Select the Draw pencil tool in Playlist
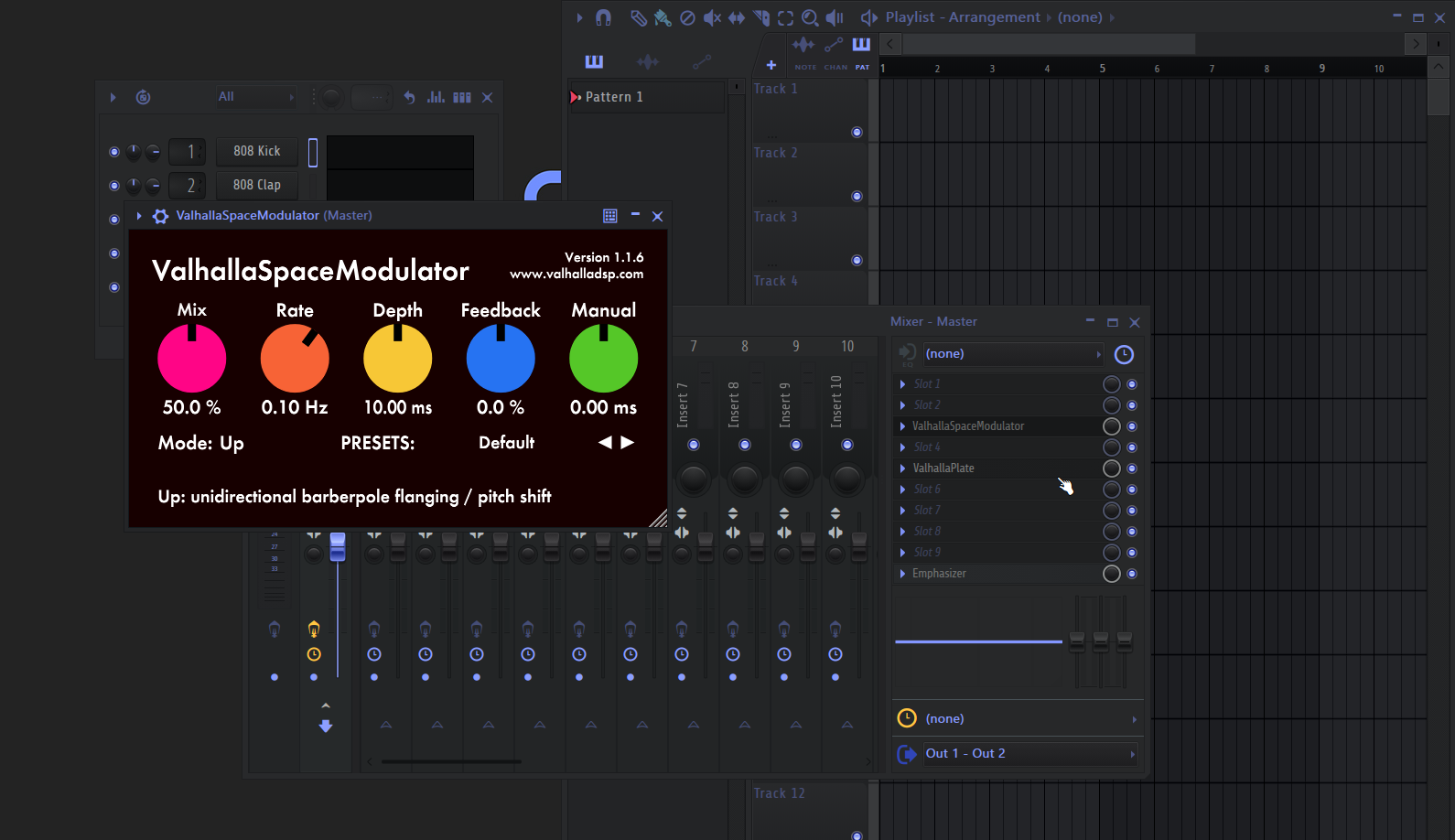 pos(639,17)
